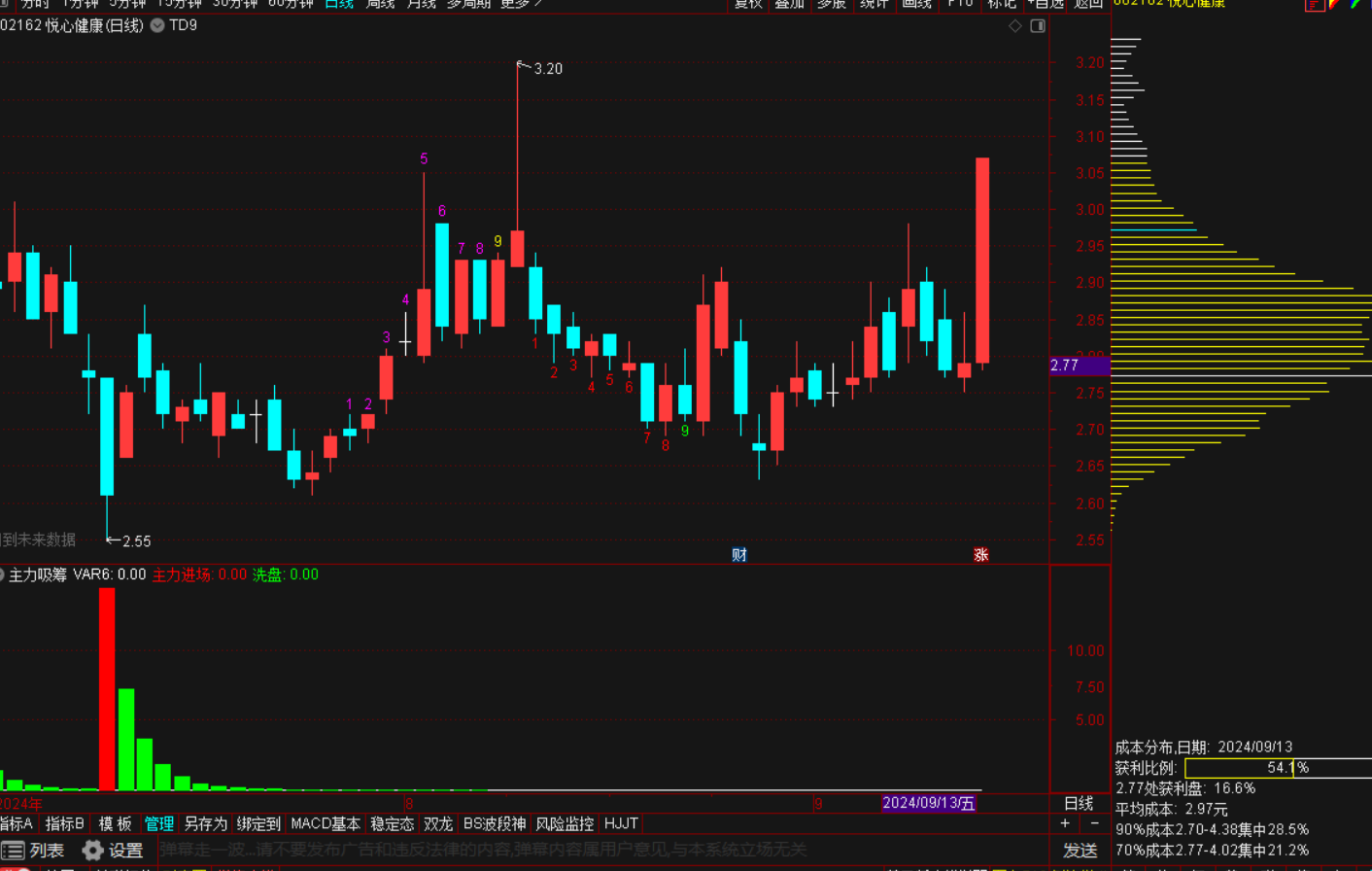Click the 70%成本2.77-4.02集中21.2% line
Screen dimensions: 1372x871
coord(1212,850)
